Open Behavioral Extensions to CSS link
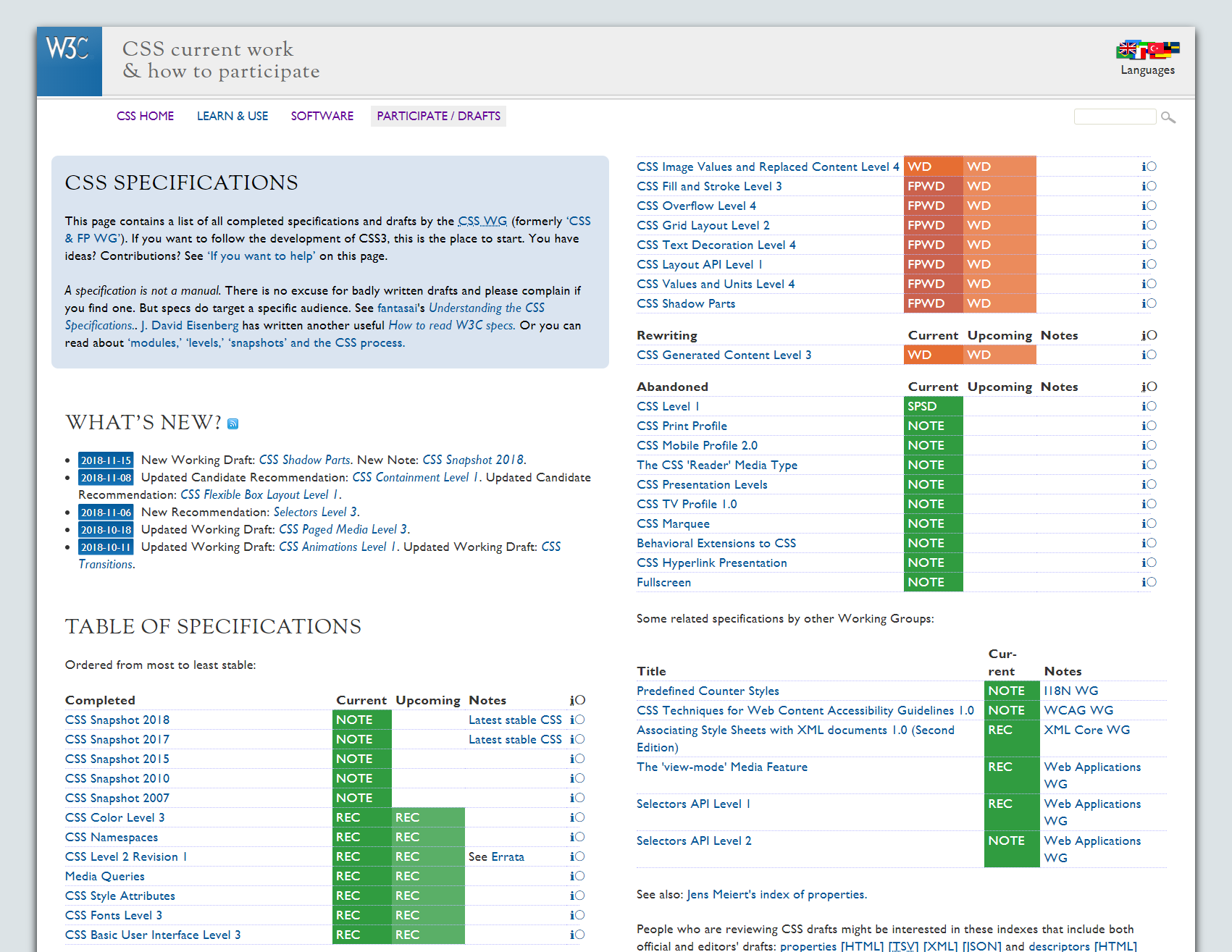The image size is (1232, 952). coord(716,543)
